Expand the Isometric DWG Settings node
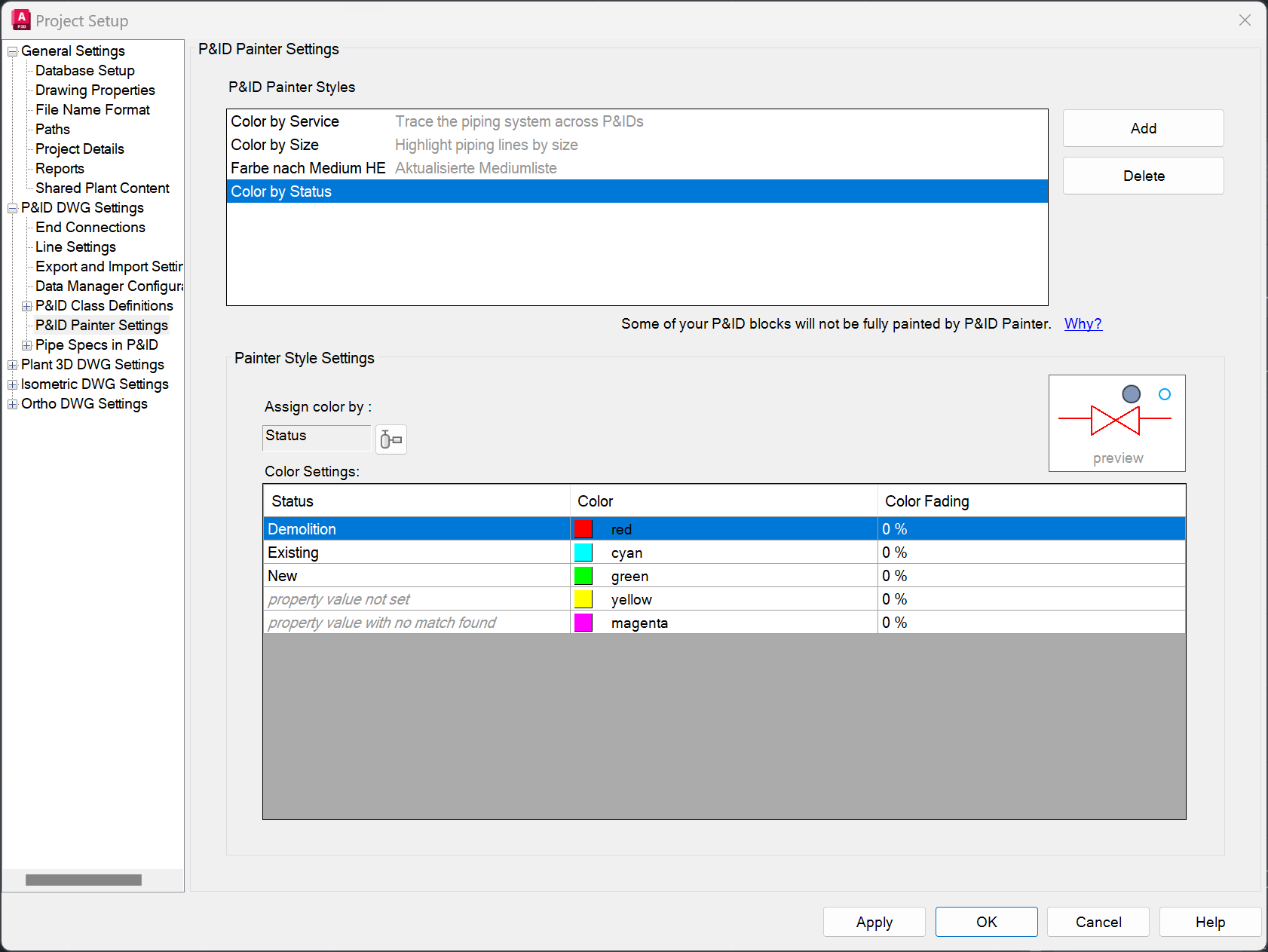 pyautogui.click(x=11, y=384)
